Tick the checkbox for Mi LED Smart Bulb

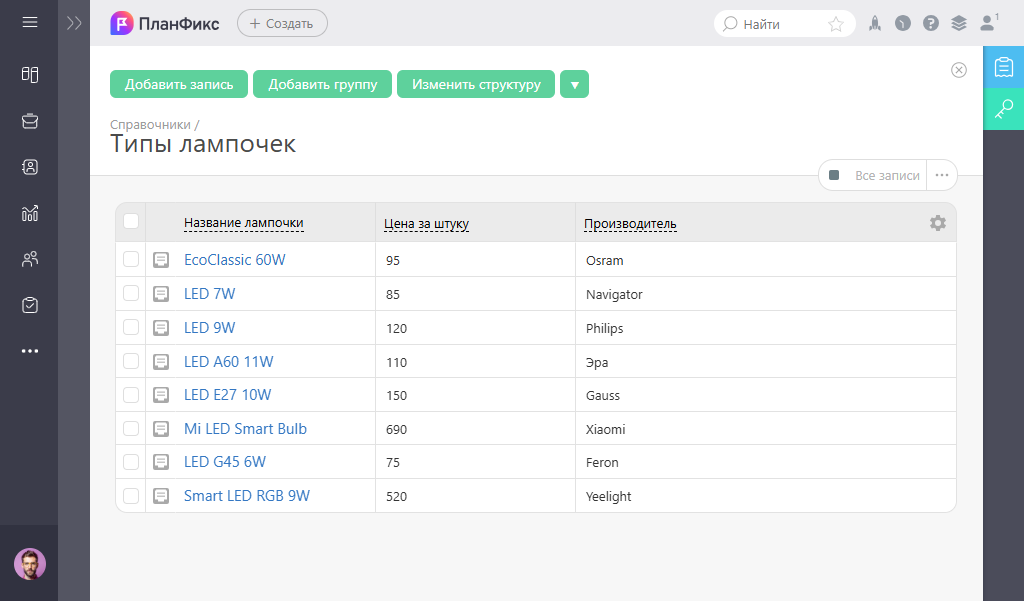click(x=131, y=429)
